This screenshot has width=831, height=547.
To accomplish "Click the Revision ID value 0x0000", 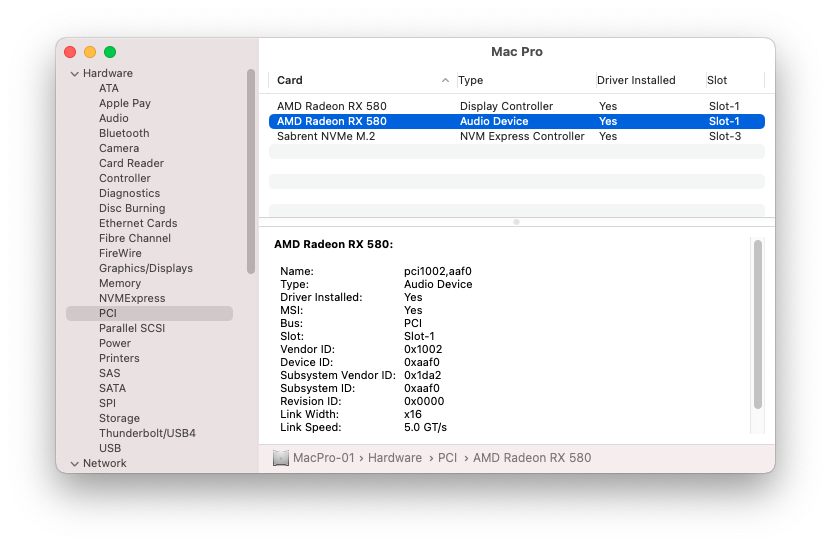I will tap(424, 401).
